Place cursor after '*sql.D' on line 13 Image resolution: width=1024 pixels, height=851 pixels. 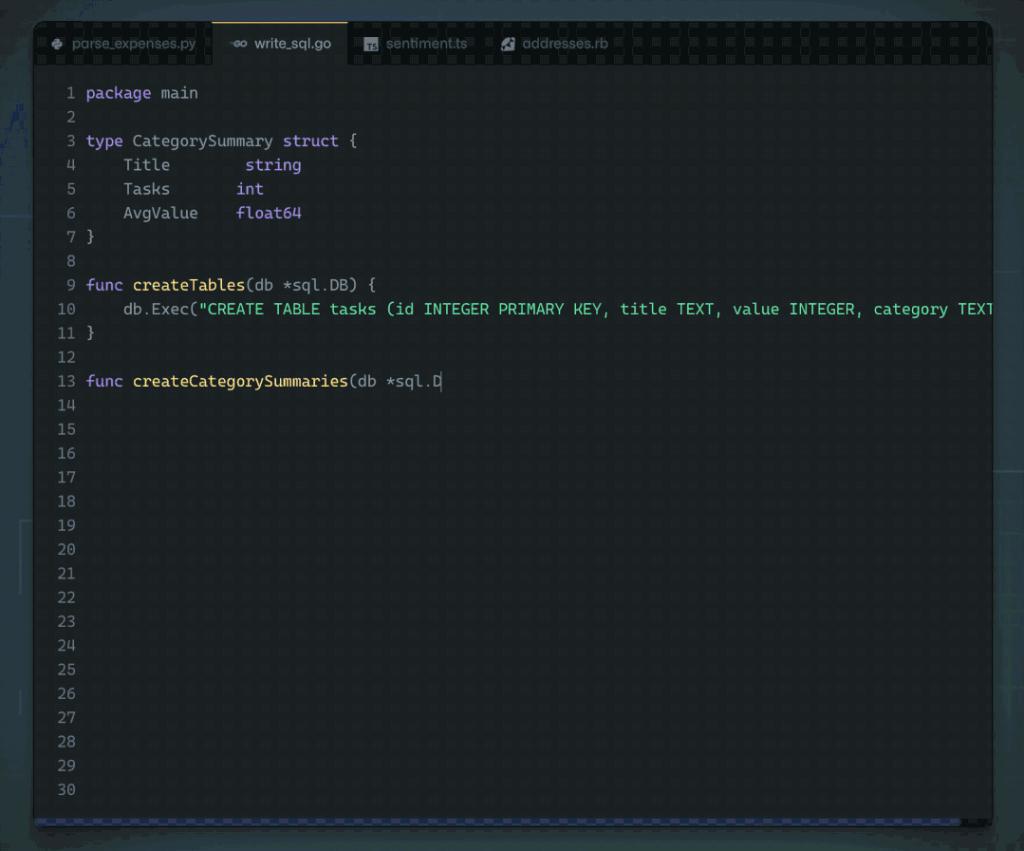point(442,381)
